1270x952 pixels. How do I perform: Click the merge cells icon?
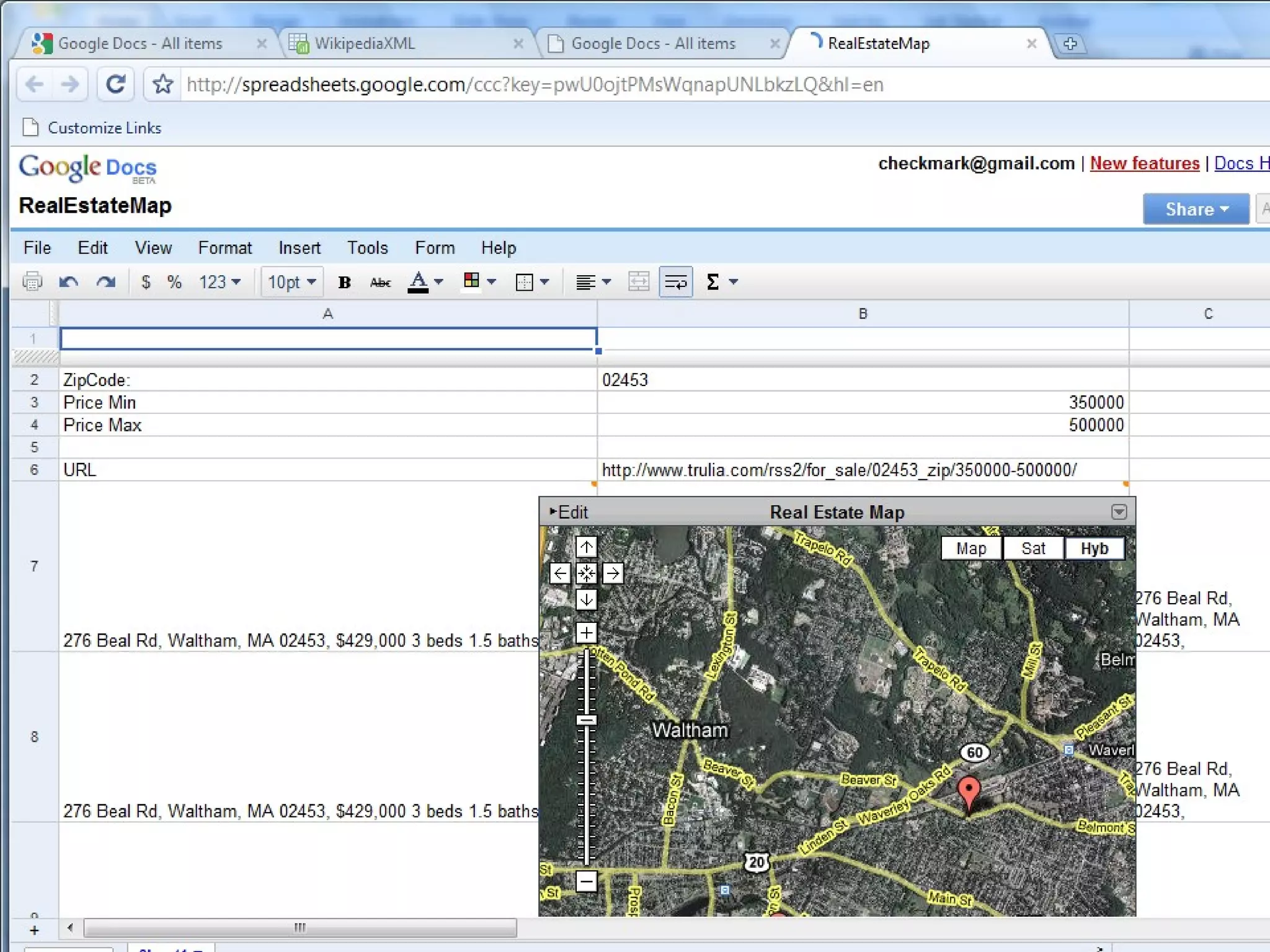coord(638,282)
